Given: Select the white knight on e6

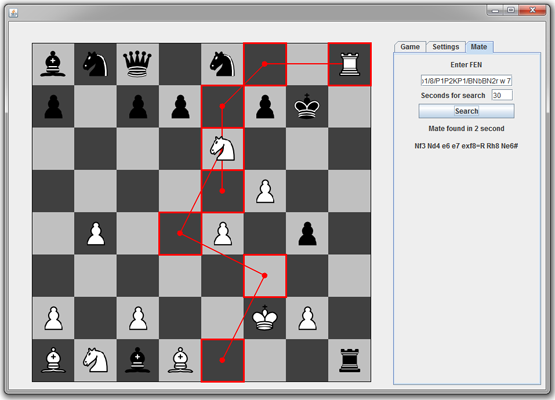Looking at the screenshot, I should tap(222, 149).
